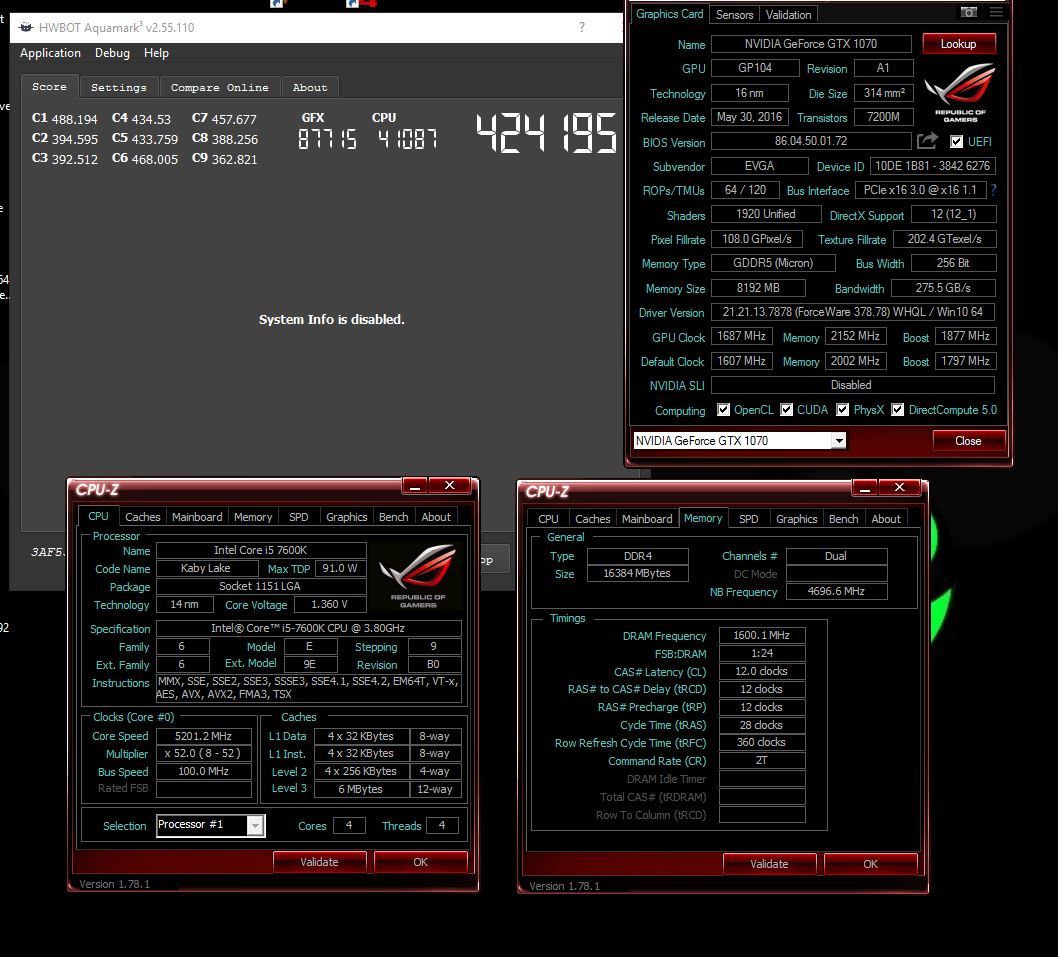Open About tab in right CPU-Z window
This screenshot has height=957, width=1058.
point(886,518)
